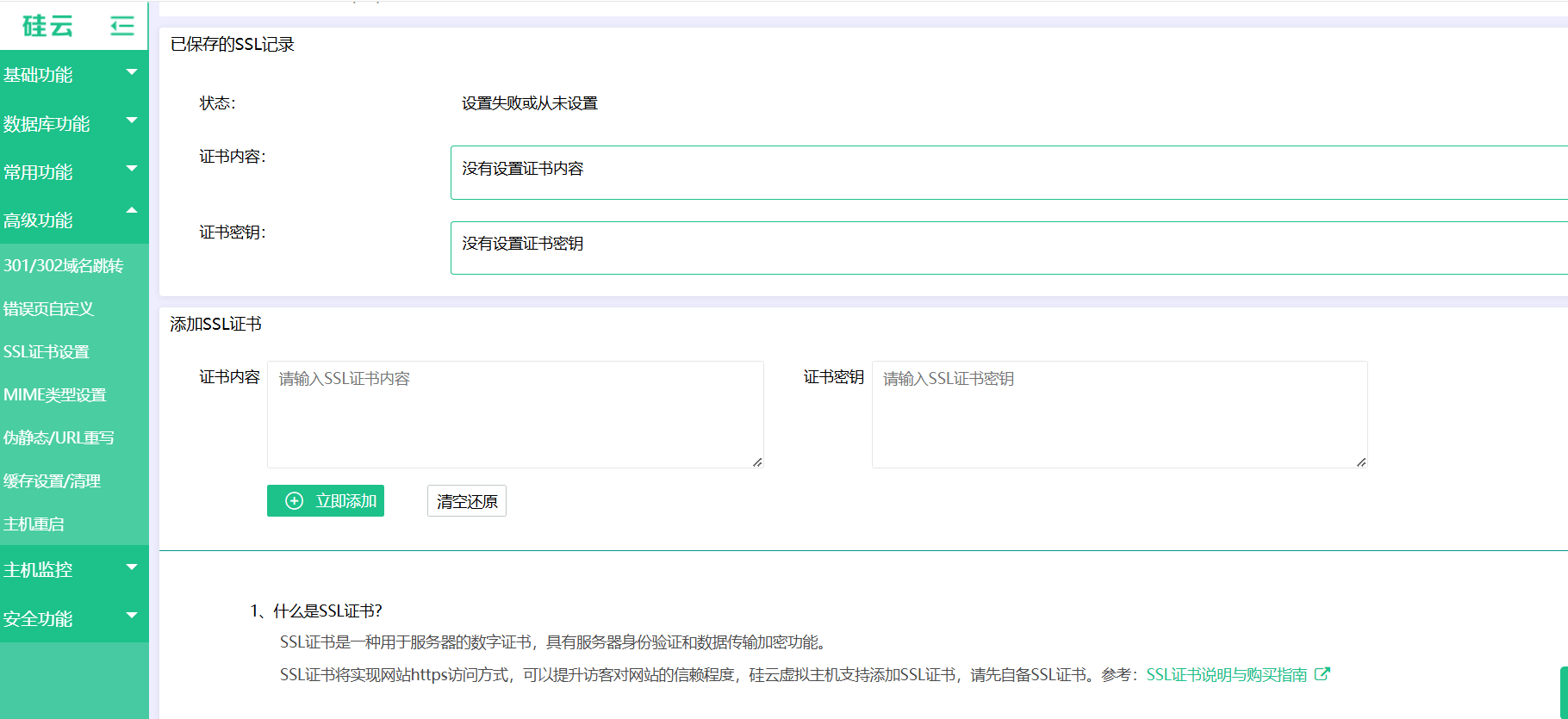This screenshot has height=719, width=1568.
Task: Expand the 数据库功能 menu arrow
Action: tap(132, 121)
